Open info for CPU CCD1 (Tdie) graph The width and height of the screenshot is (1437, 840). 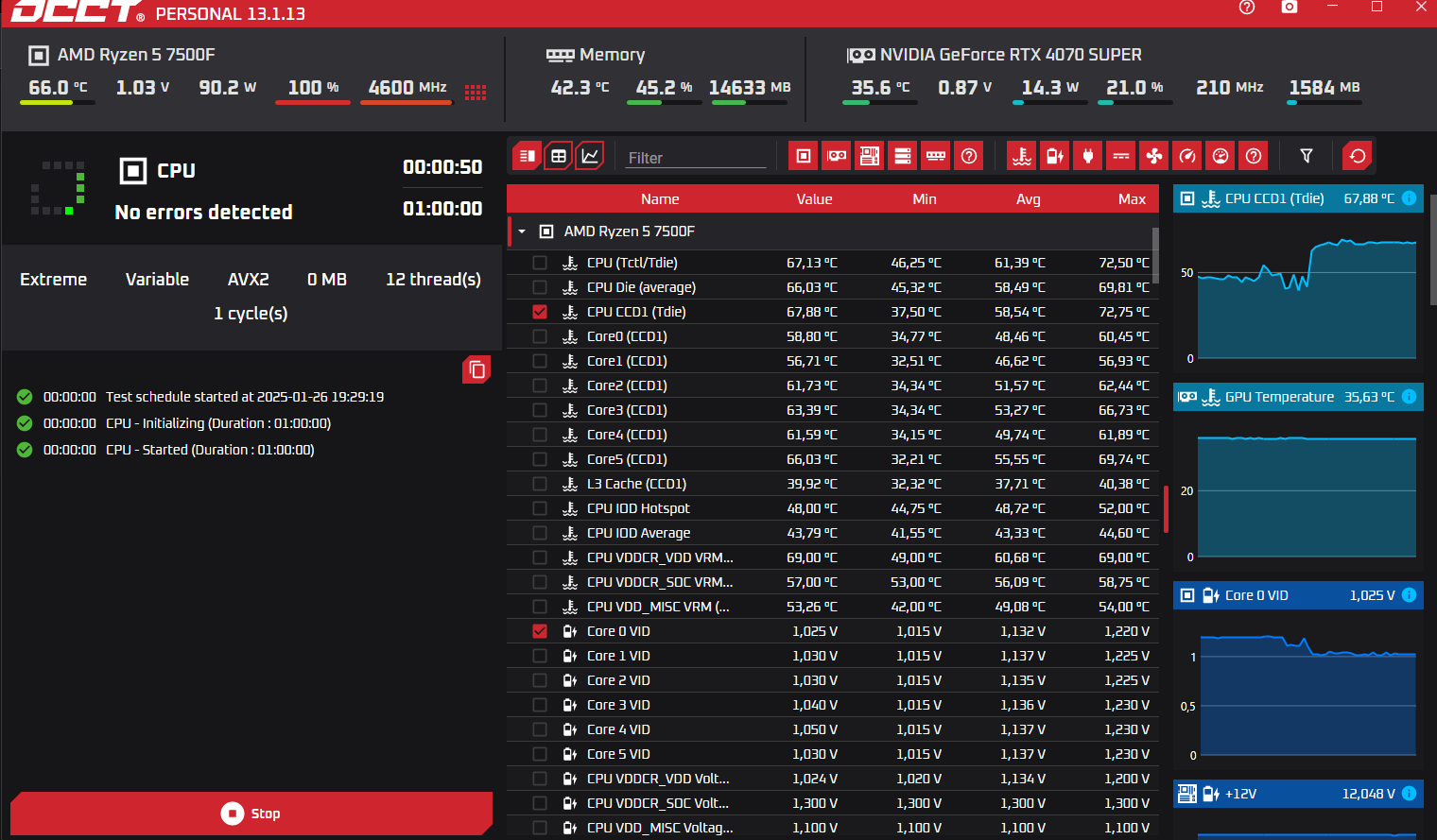(1409, 198)
